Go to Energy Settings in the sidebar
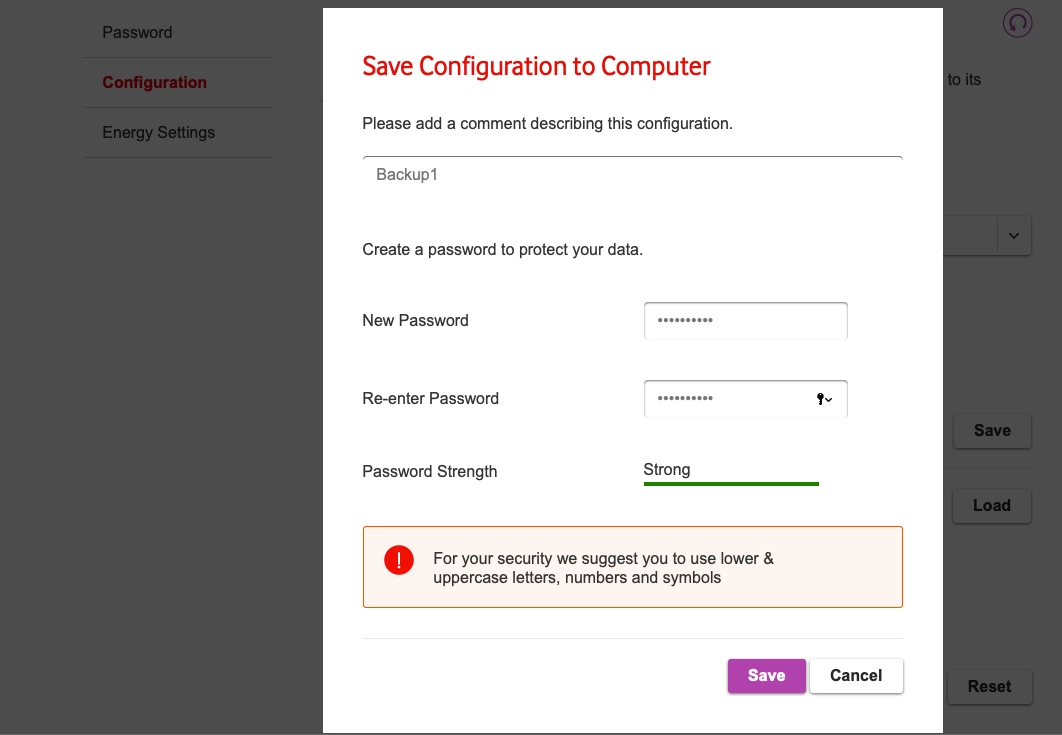This screenshot has width=1062, height=735. [158, 132]
